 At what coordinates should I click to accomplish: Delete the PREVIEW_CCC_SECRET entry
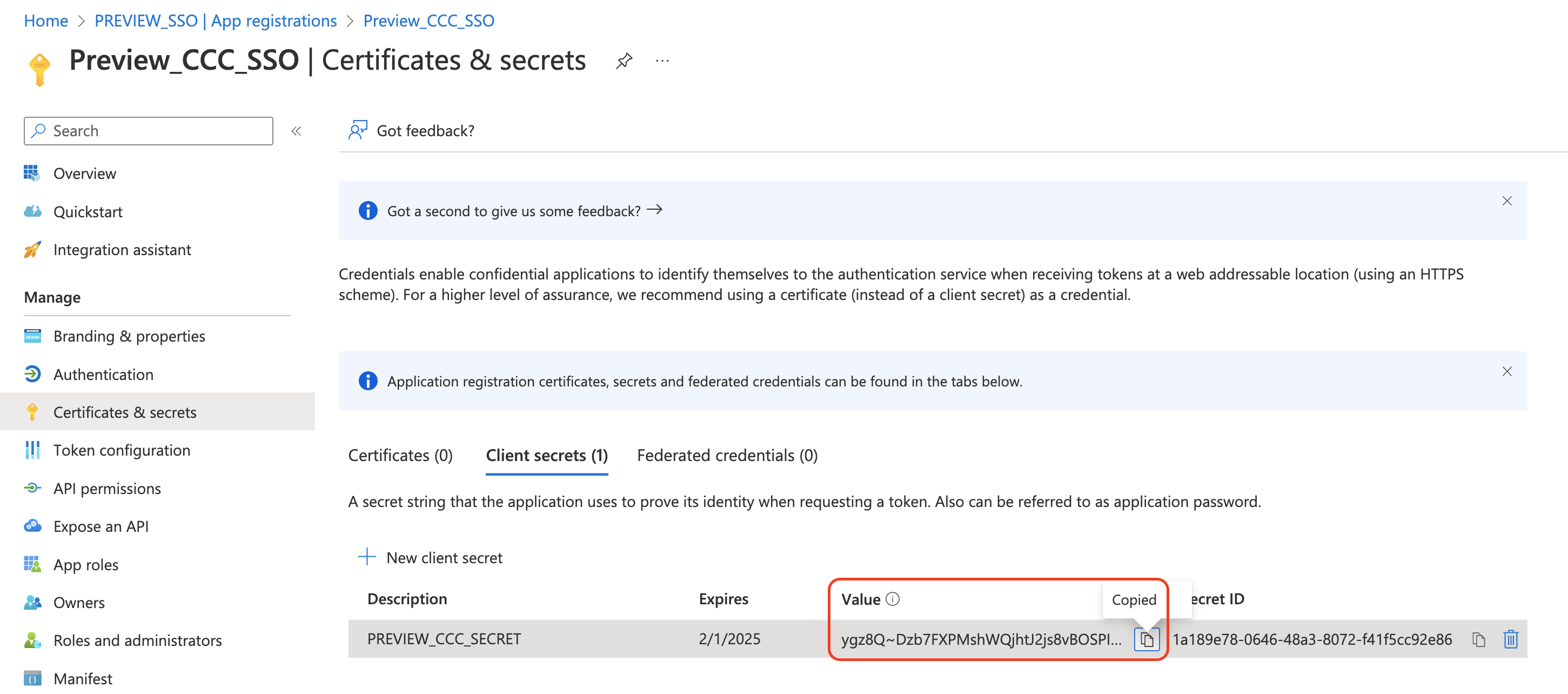click(x=1511, y=639)
